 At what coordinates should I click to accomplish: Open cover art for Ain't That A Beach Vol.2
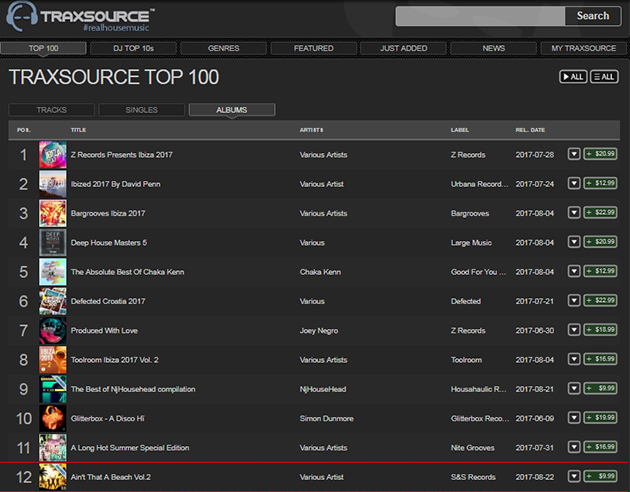(x=53, y=477)
